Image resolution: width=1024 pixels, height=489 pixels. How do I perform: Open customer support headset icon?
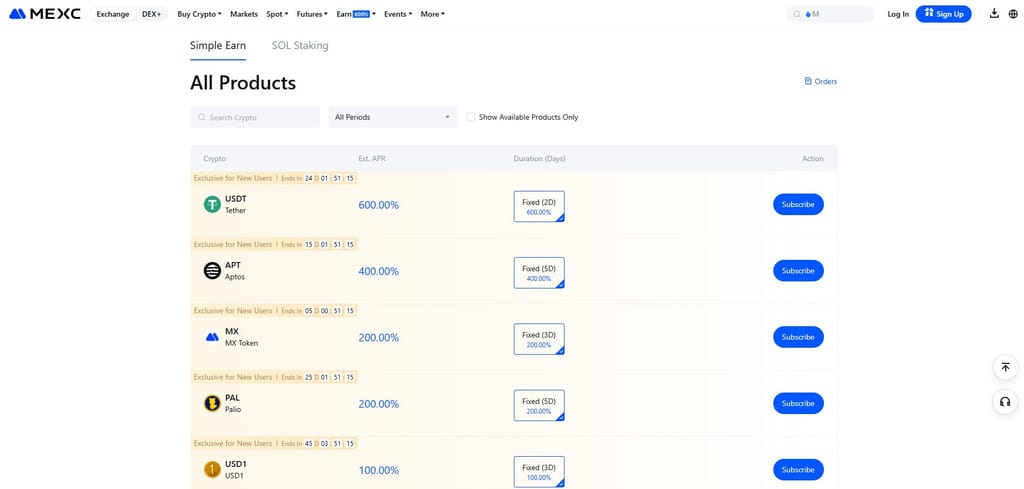tap(1005, 402)
